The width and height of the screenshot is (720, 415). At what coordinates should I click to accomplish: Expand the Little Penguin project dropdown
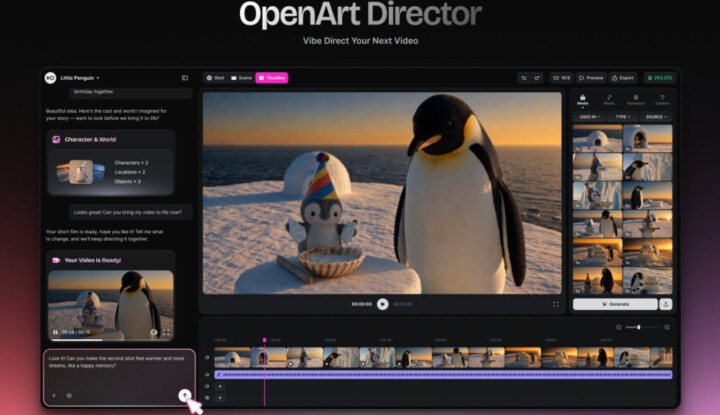(x=80, y=78)
